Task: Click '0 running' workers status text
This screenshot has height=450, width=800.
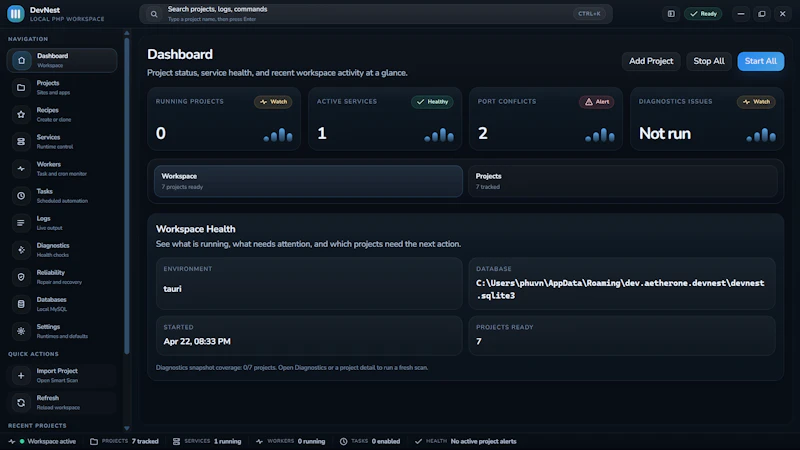Action: (311, 441)
